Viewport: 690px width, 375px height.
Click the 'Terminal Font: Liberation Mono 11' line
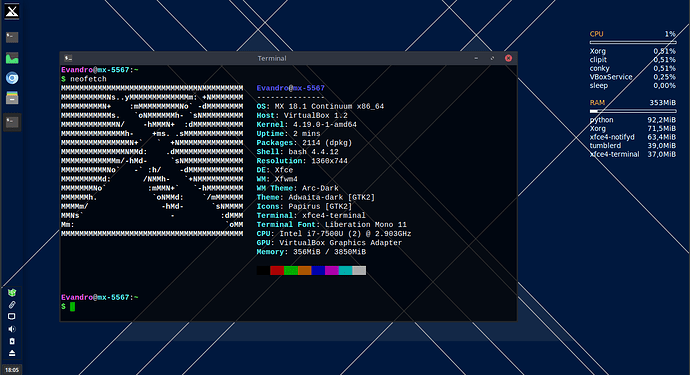point(332,224)
